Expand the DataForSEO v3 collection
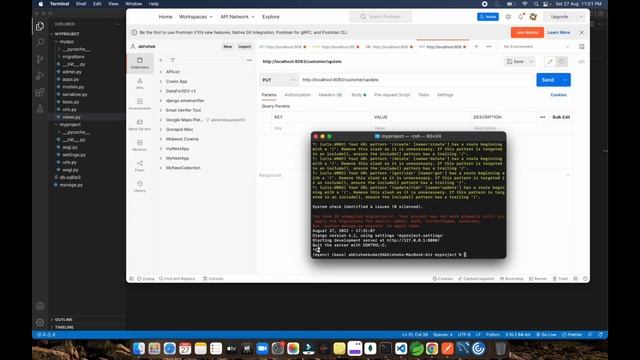This screenshot has width=640, height=360. 161,91
